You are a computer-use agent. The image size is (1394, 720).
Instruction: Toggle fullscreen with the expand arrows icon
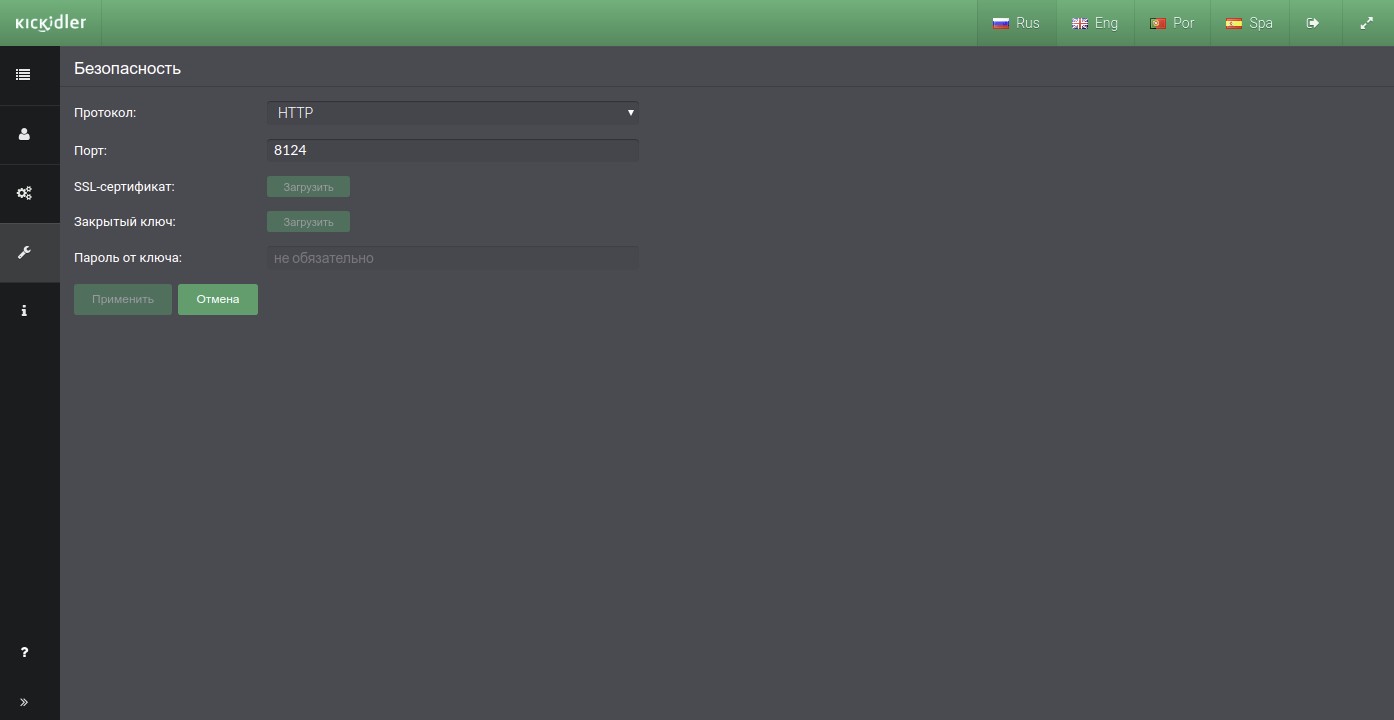pyautogui.click(x=1366, y=23)
